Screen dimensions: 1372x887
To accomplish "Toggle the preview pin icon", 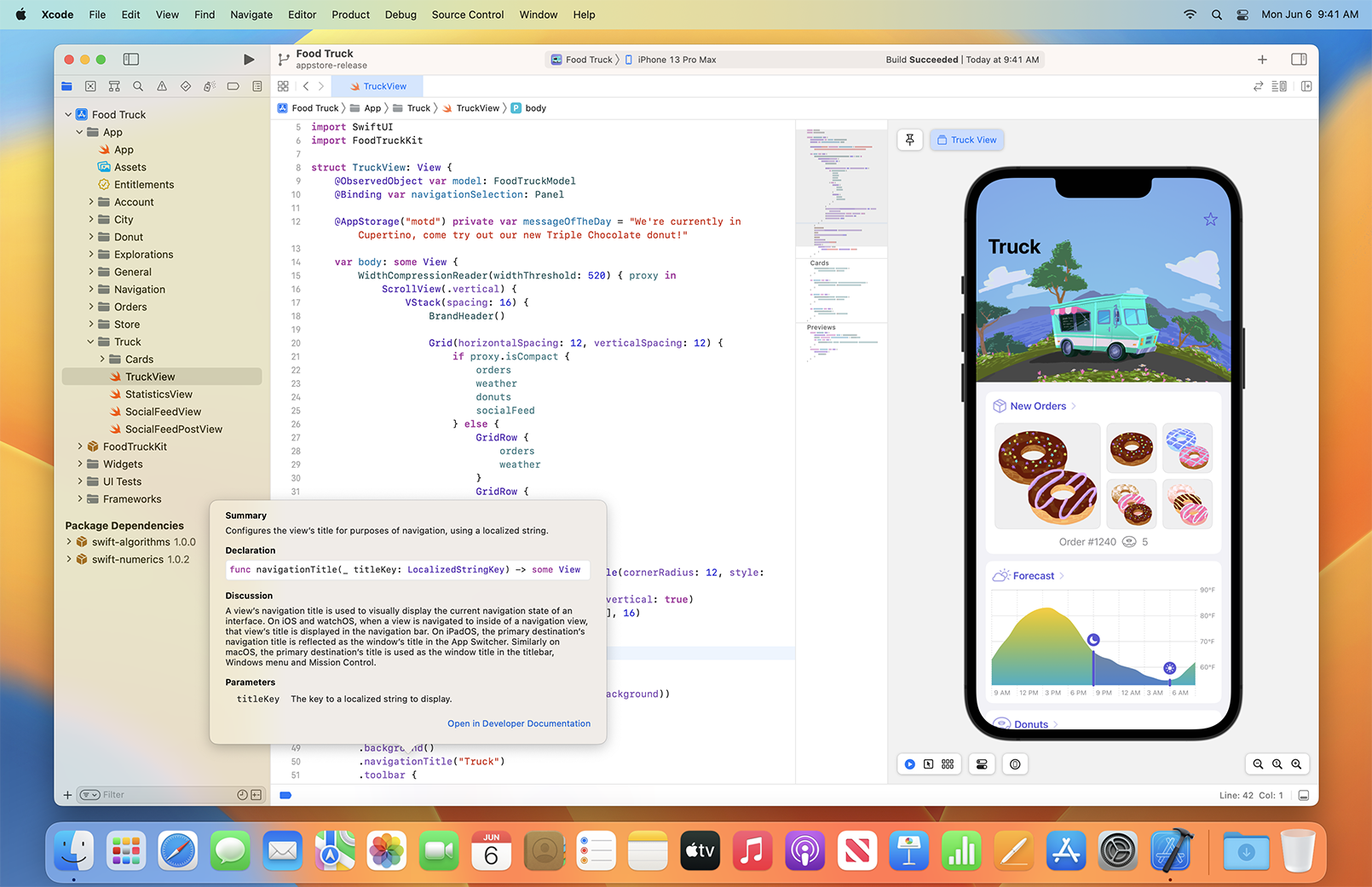I will click(x=909, y=140).
